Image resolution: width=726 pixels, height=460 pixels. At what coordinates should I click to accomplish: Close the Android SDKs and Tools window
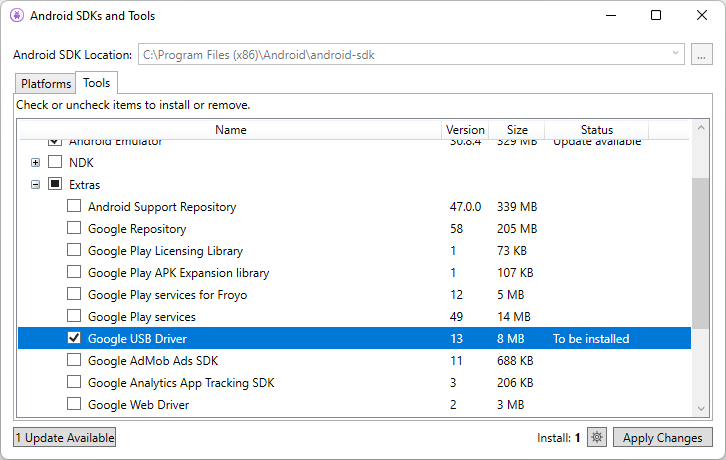coord(702,16)
